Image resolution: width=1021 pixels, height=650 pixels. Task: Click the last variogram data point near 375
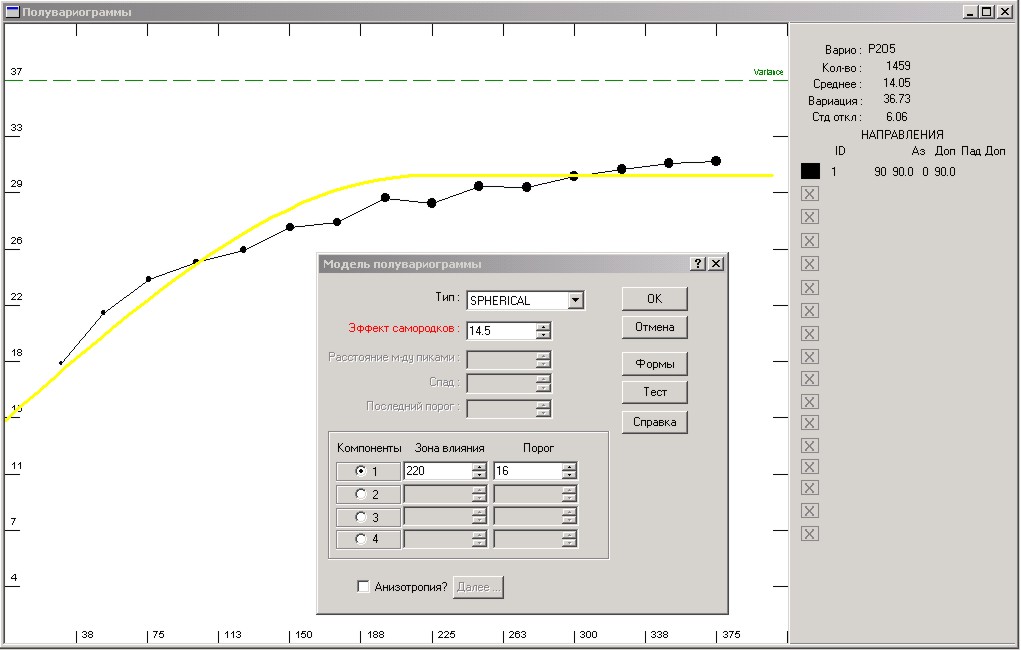[716, 161]
